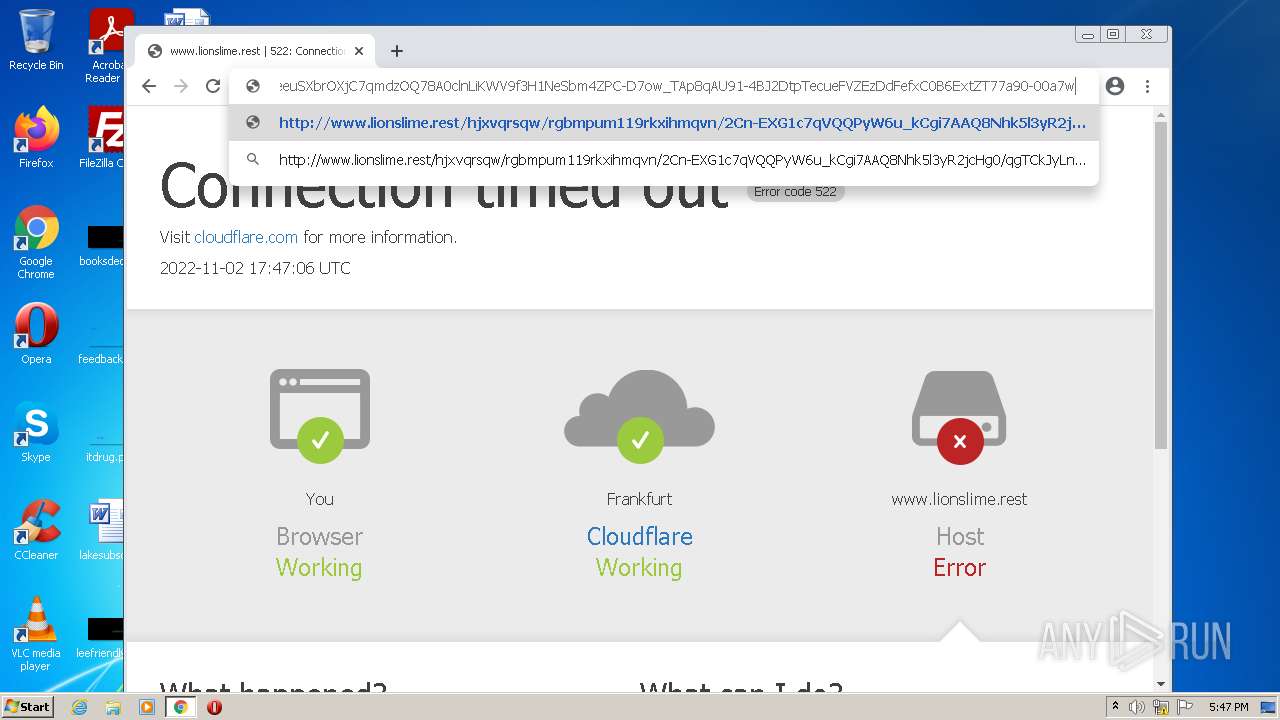Click the Chrome back arrow button
The height and width of the screenshot is (720, 1280).
(149, 86)
